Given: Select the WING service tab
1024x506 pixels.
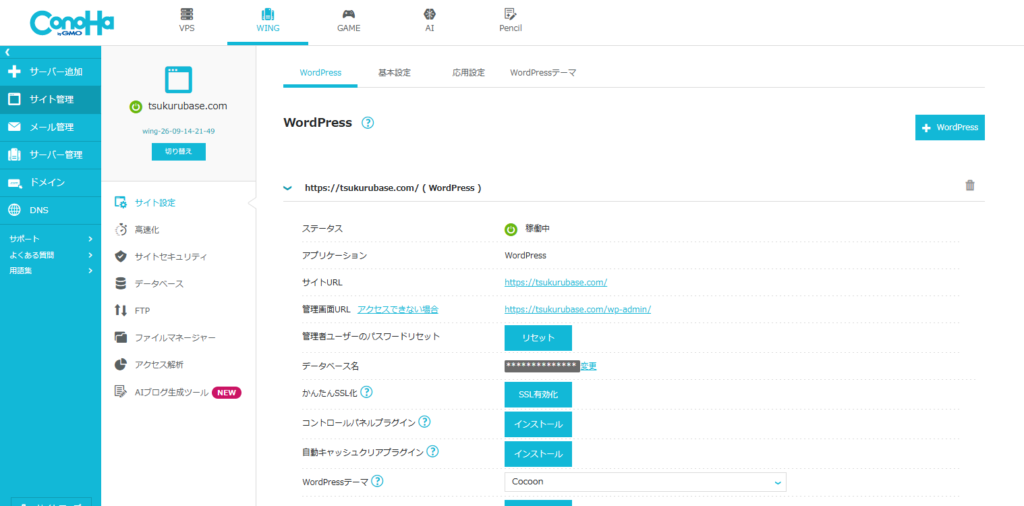Looking at the screenshot, I should coord(268,21).
